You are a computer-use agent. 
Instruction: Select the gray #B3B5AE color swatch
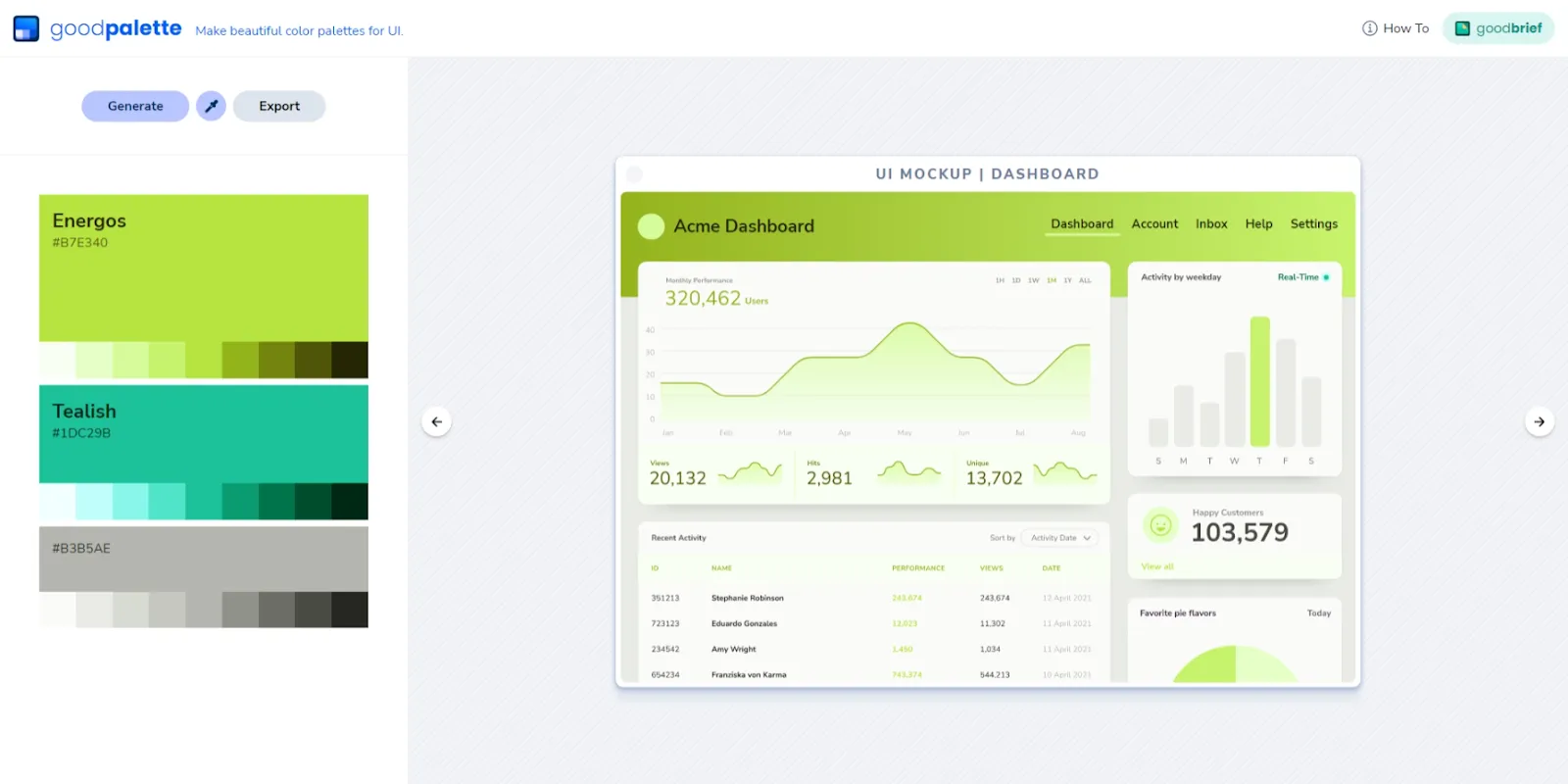click(204, 560)
